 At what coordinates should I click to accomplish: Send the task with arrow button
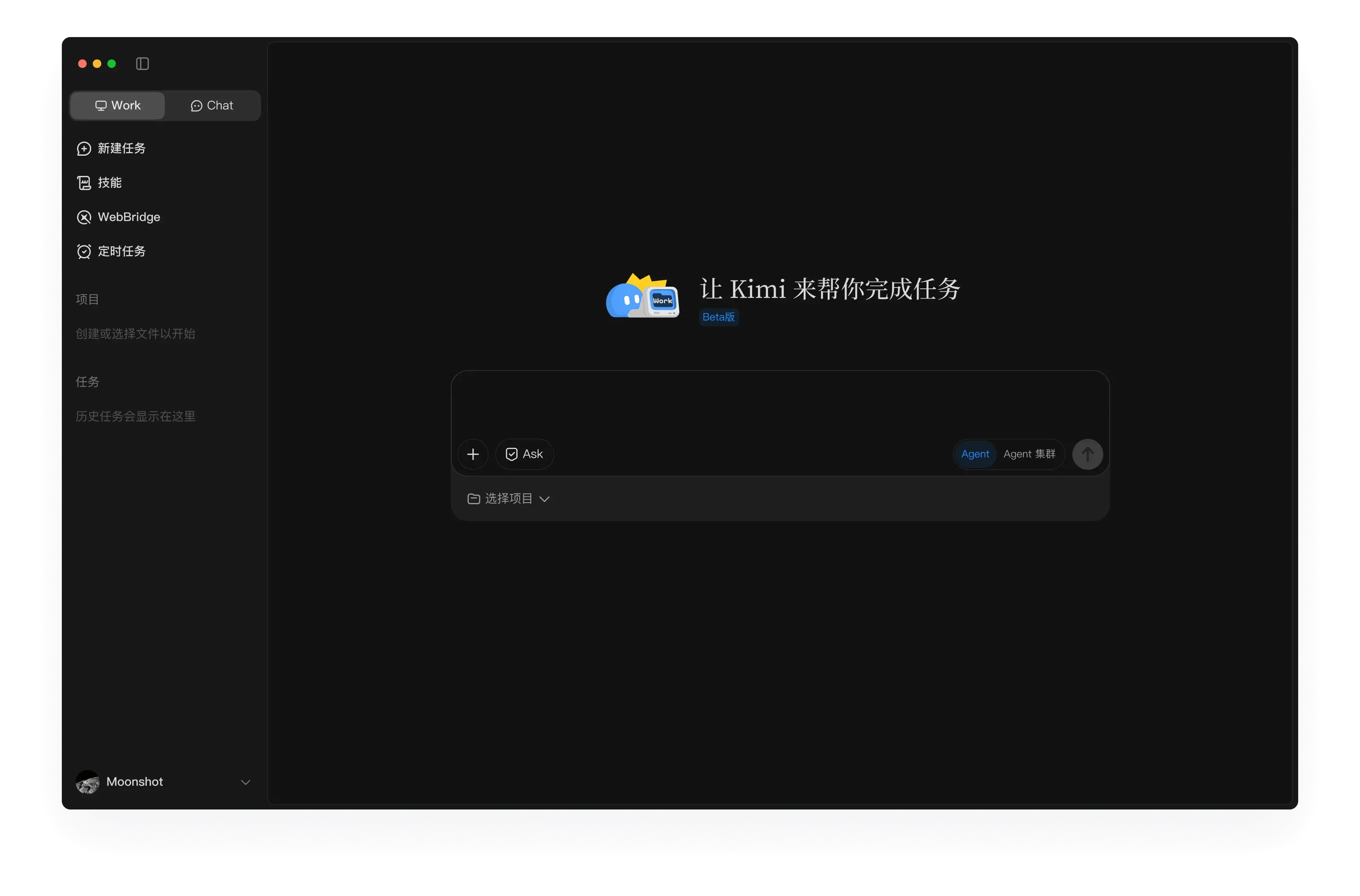[1087, 454]
